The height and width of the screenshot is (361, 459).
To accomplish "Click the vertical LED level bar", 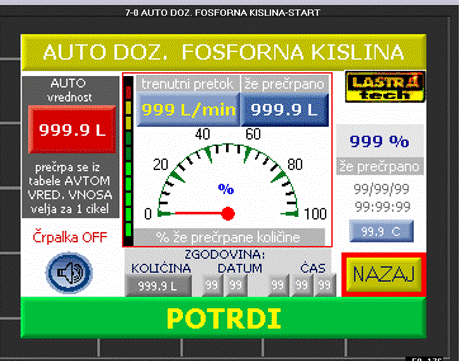I will pyautogui.click(x=128, y=161).
